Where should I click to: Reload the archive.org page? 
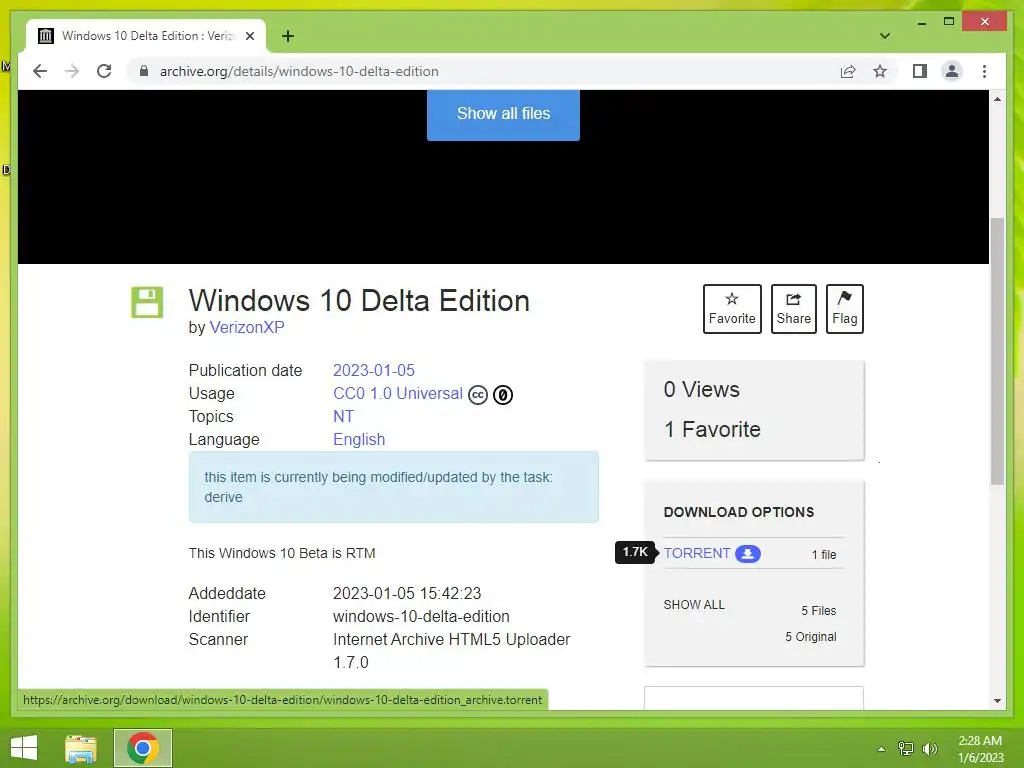pyautogui.click(x=104, y=71)
